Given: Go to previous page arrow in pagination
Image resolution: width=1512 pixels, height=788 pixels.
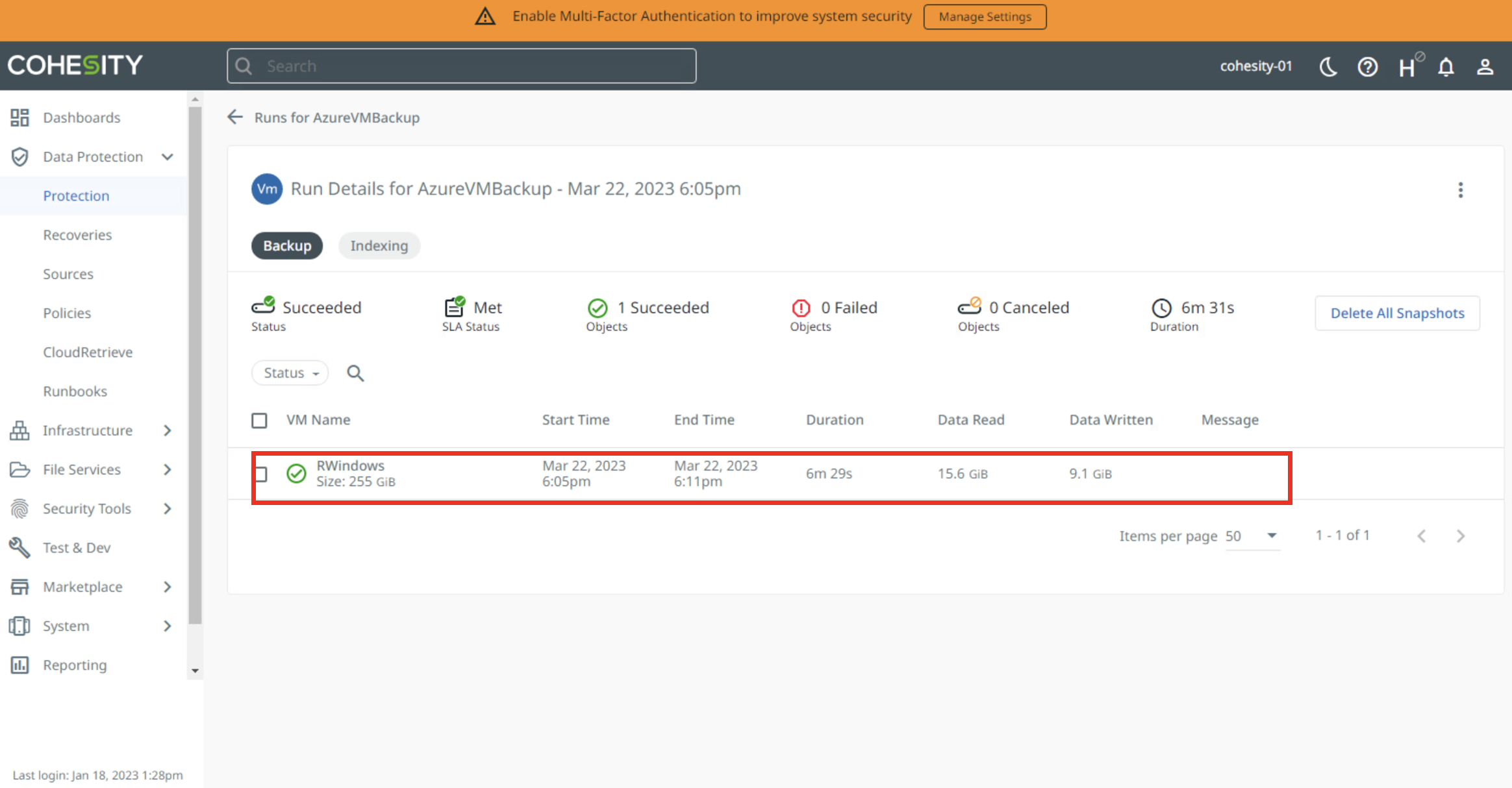Looking at the screenshot, I should pyautogui.click(x=1422, y=536).
